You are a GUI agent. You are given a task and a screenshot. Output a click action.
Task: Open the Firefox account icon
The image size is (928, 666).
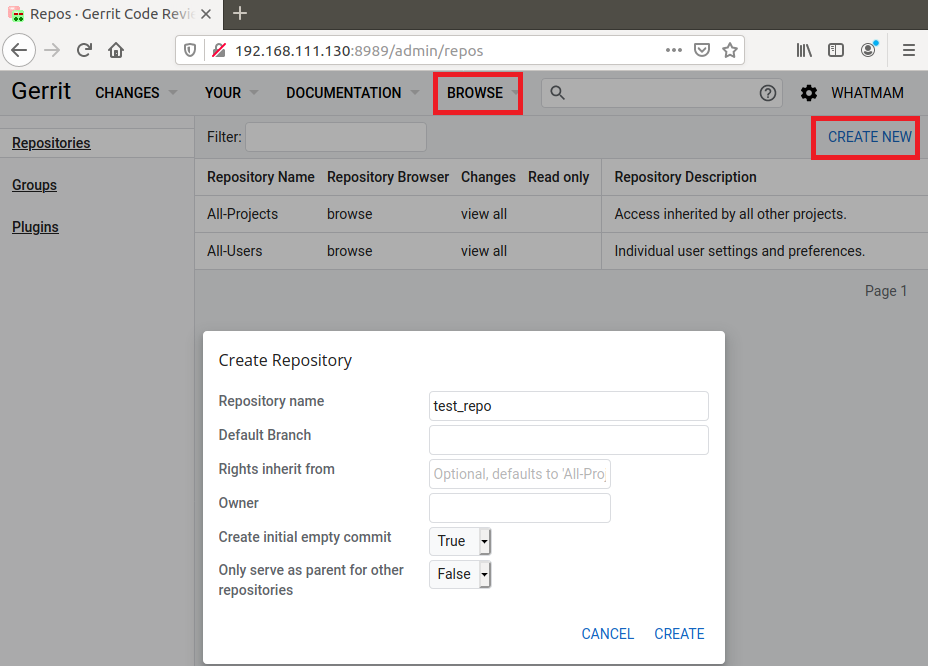[x=868, y=50]
